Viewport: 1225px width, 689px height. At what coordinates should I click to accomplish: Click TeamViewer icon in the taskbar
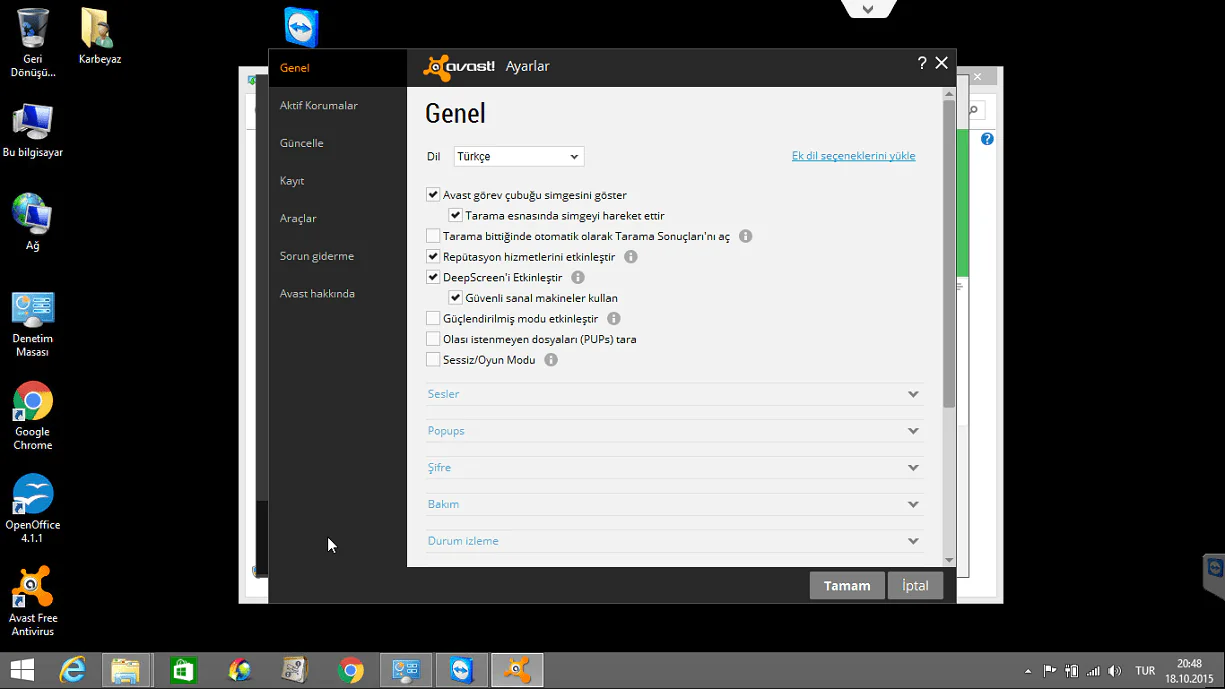coord(461,670)
